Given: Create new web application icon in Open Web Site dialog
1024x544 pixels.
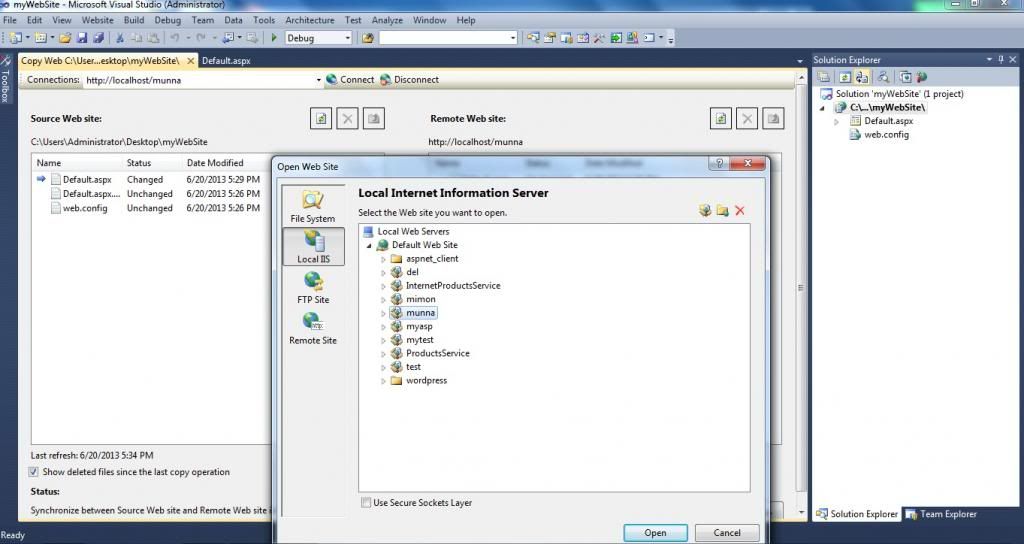Looking at the screenshot, I should tap(705, 210).
